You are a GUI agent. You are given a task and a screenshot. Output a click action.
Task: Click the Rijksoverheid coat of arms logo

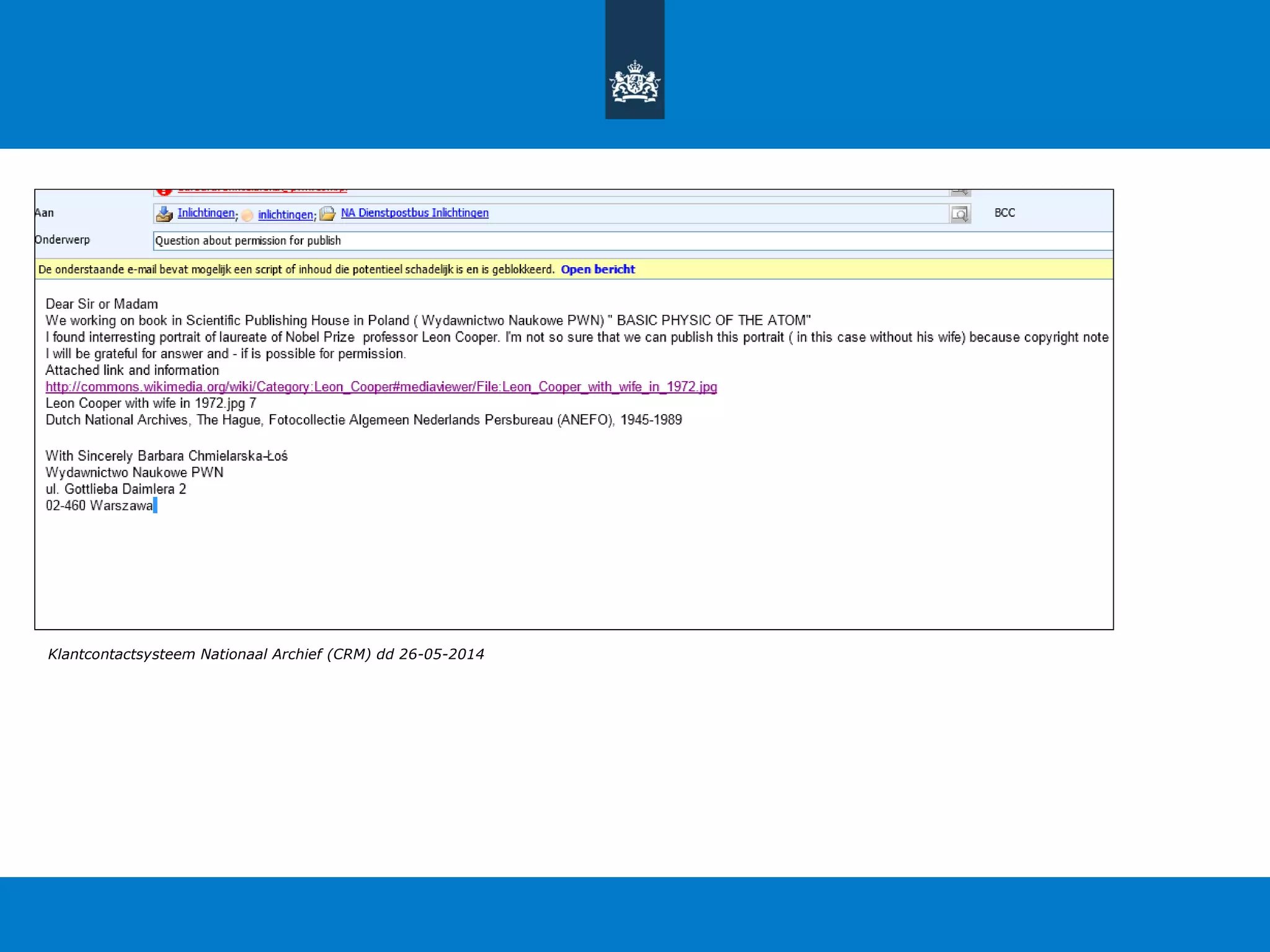click(x=634, y=81)
